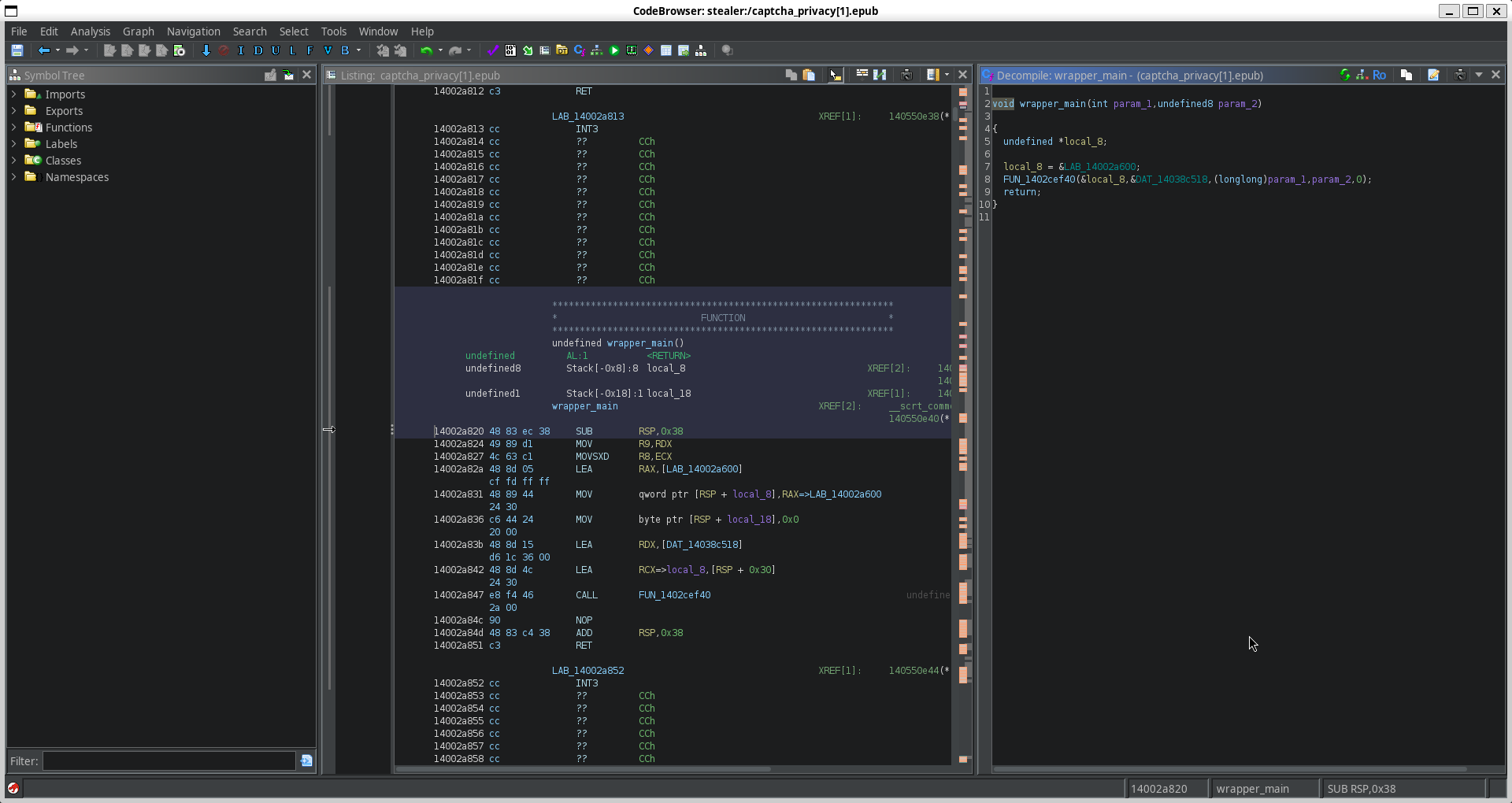The height and width of the screenshot is (803, 1512).
Task: Expand the Imports tree node
Action: point(13,94)
